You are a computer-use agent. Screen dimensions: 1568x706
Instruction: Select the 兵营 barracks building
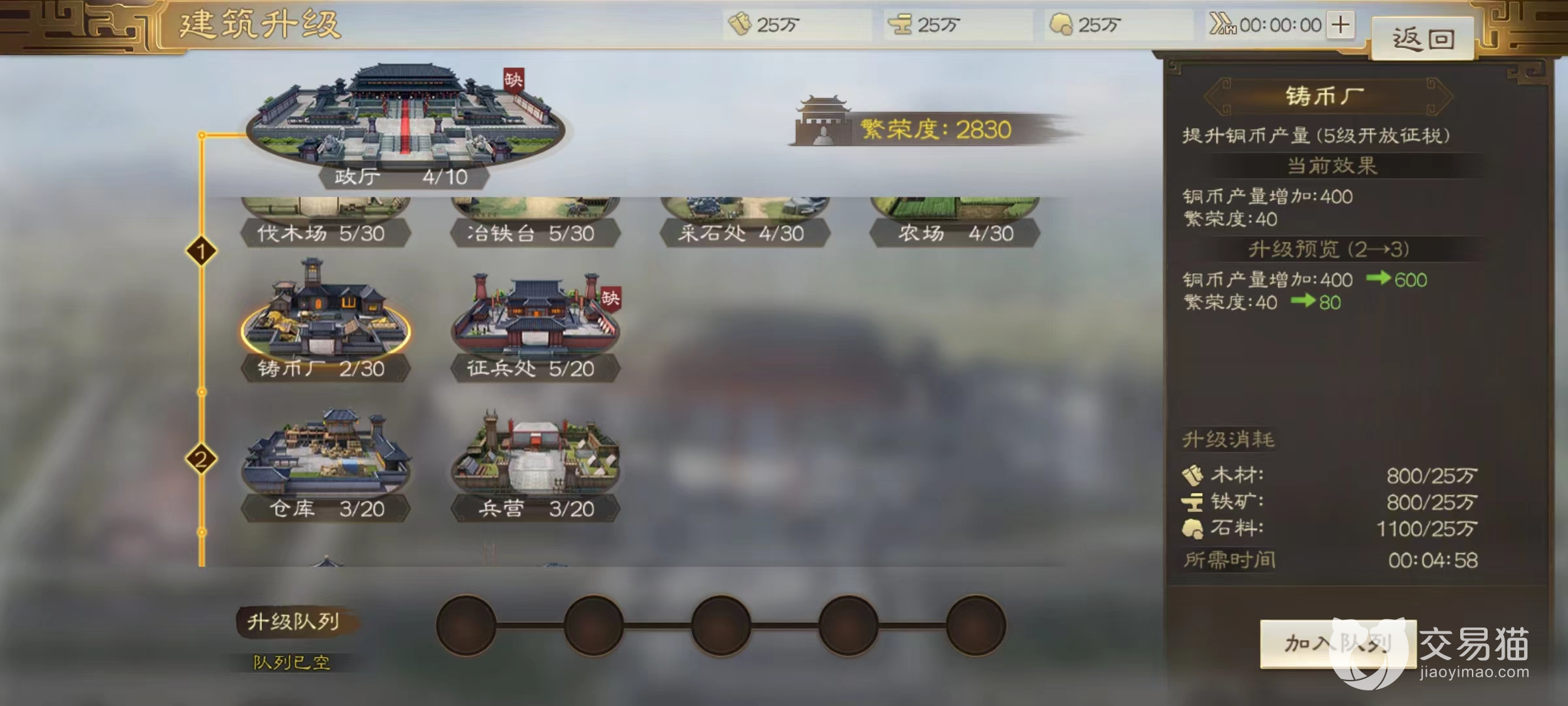coord(534,465)
